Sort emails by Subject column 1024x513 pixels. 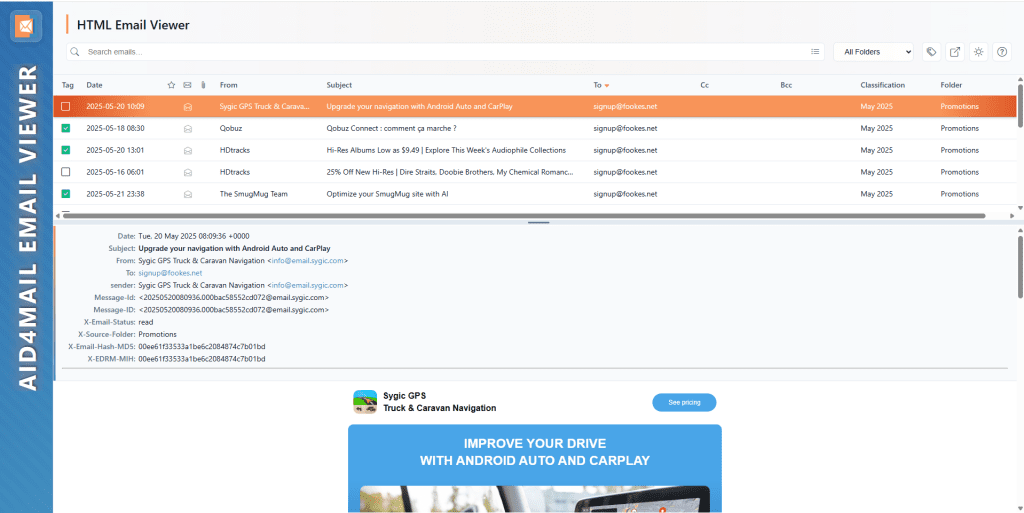coord(339,85)
